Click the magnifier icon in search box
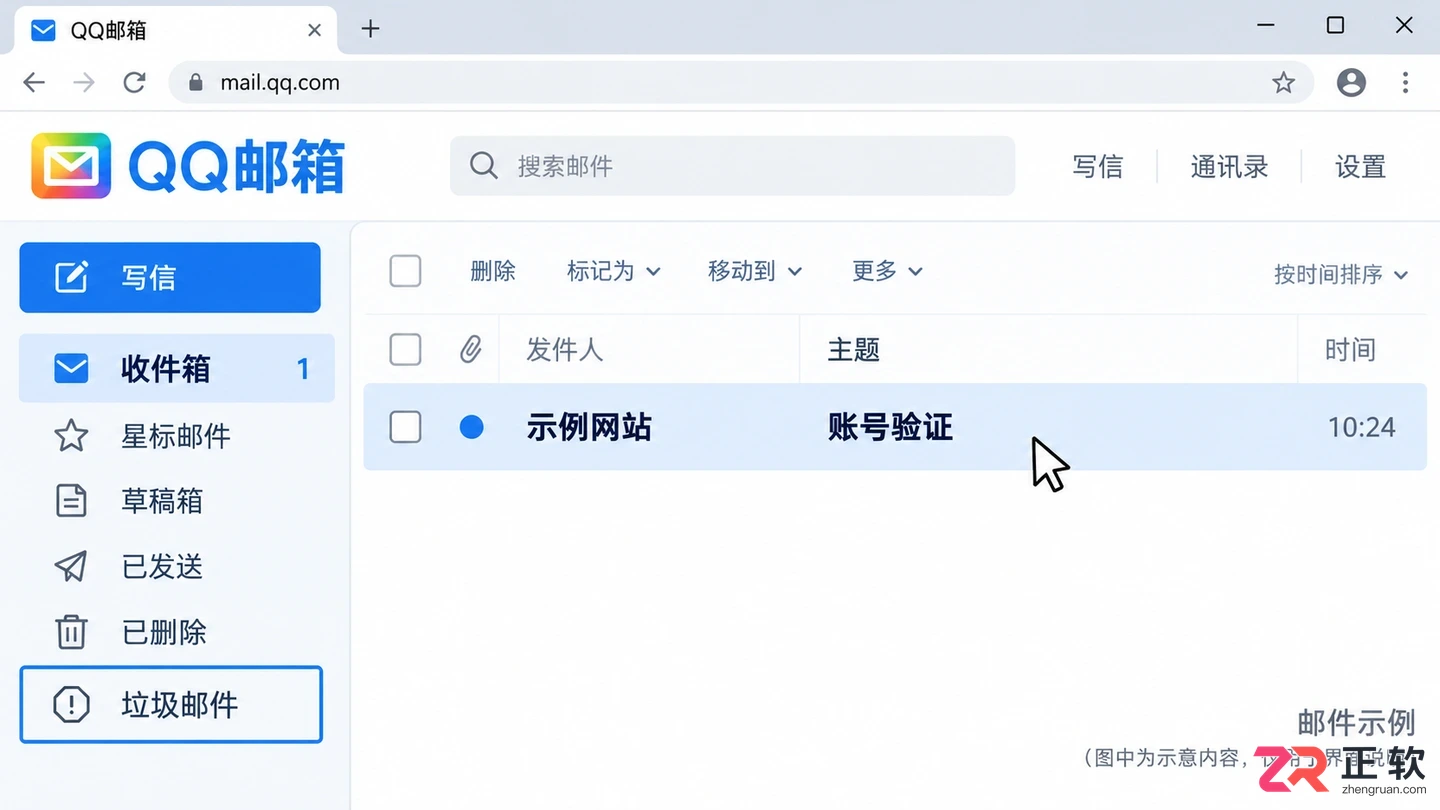Screen dimensions: 1440x810 [x=484, y=166]
